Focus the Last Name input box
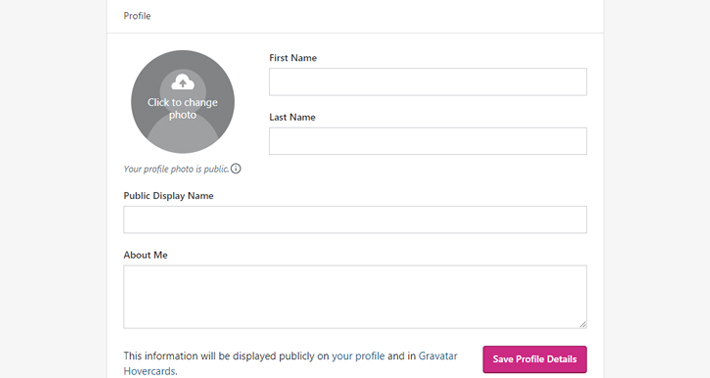 pyautogui.click(x=428, y=141)
